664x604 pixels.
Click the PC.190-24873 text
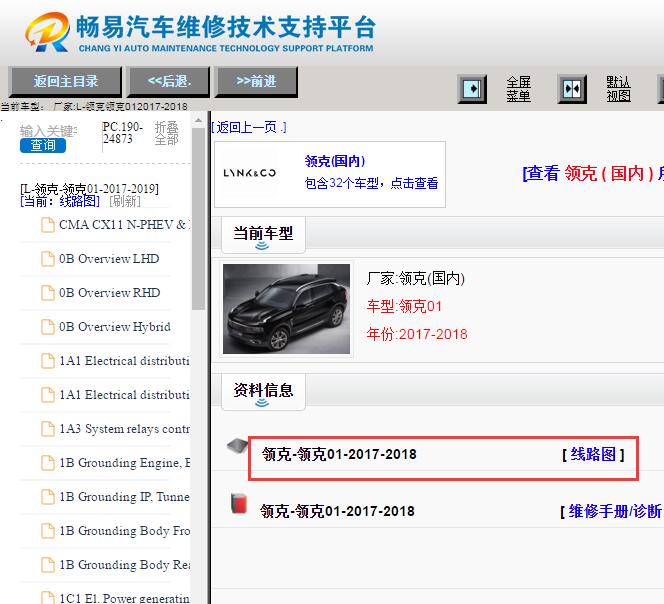pyautogui.click(x=123, y=133)
